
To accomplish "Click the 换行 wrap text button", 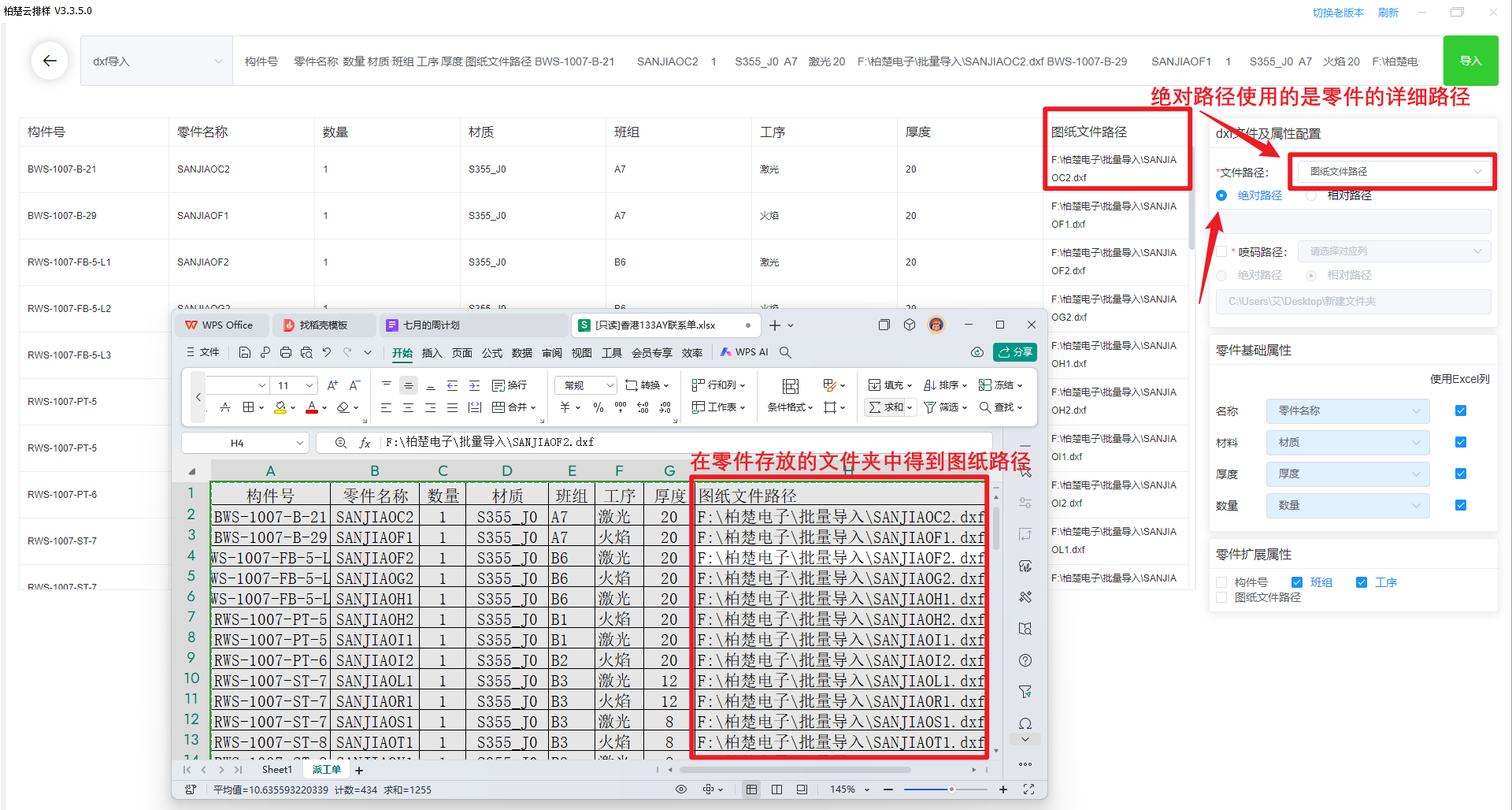I will tap(510, 385).
